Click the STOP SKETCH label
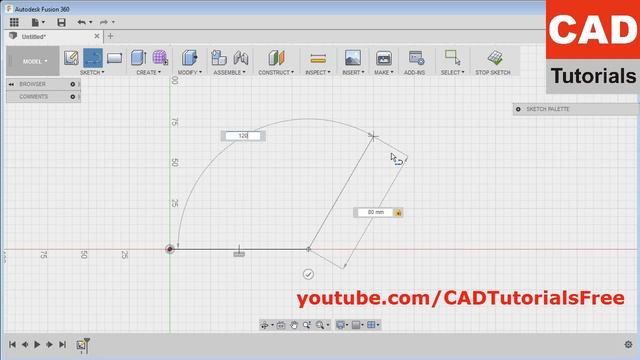Screen dimensions: 640x360 [493, 72]
